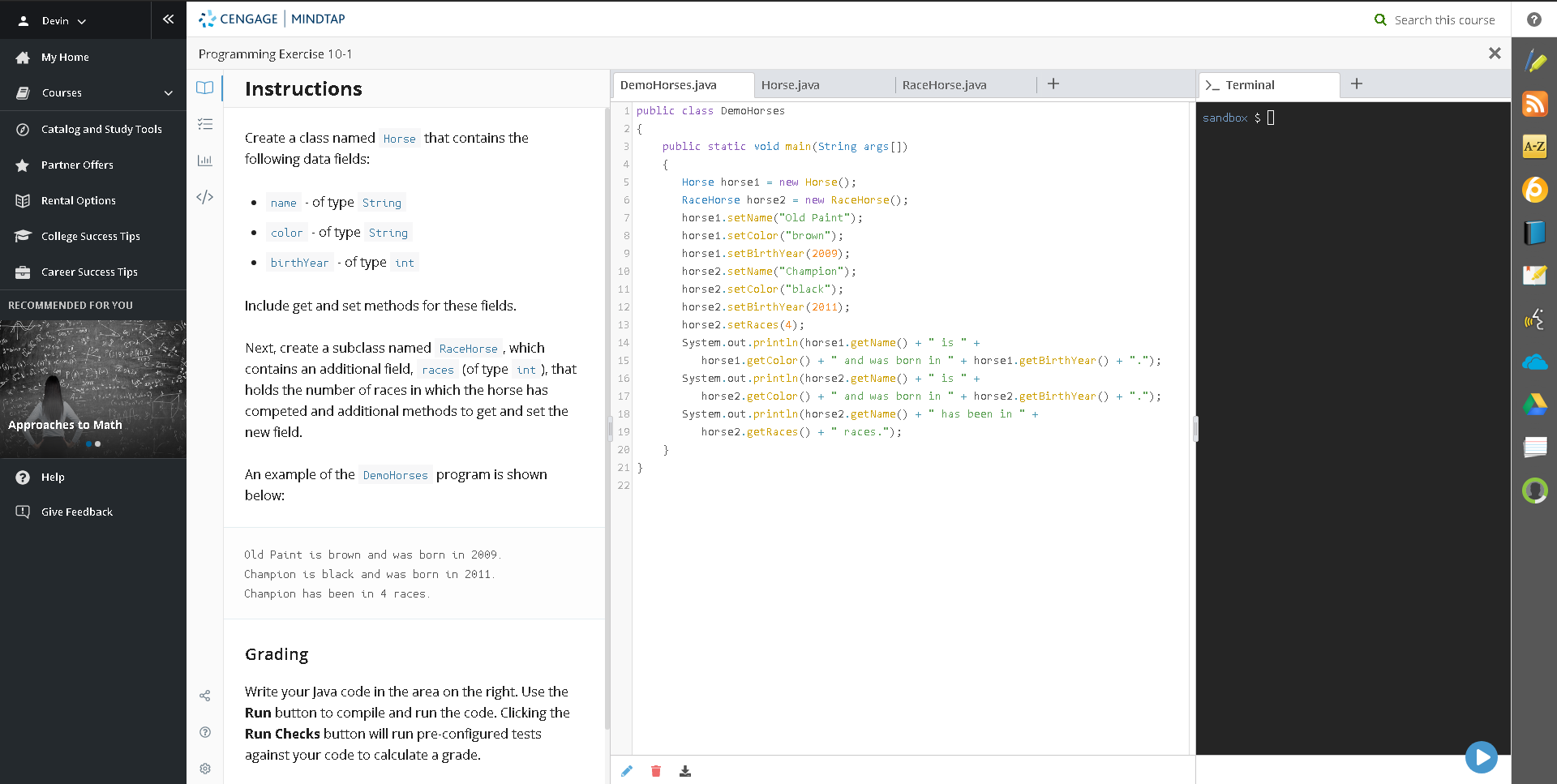The image size is (1557, 784).
Task: Add a new terminal tab
Action: 1357,84
